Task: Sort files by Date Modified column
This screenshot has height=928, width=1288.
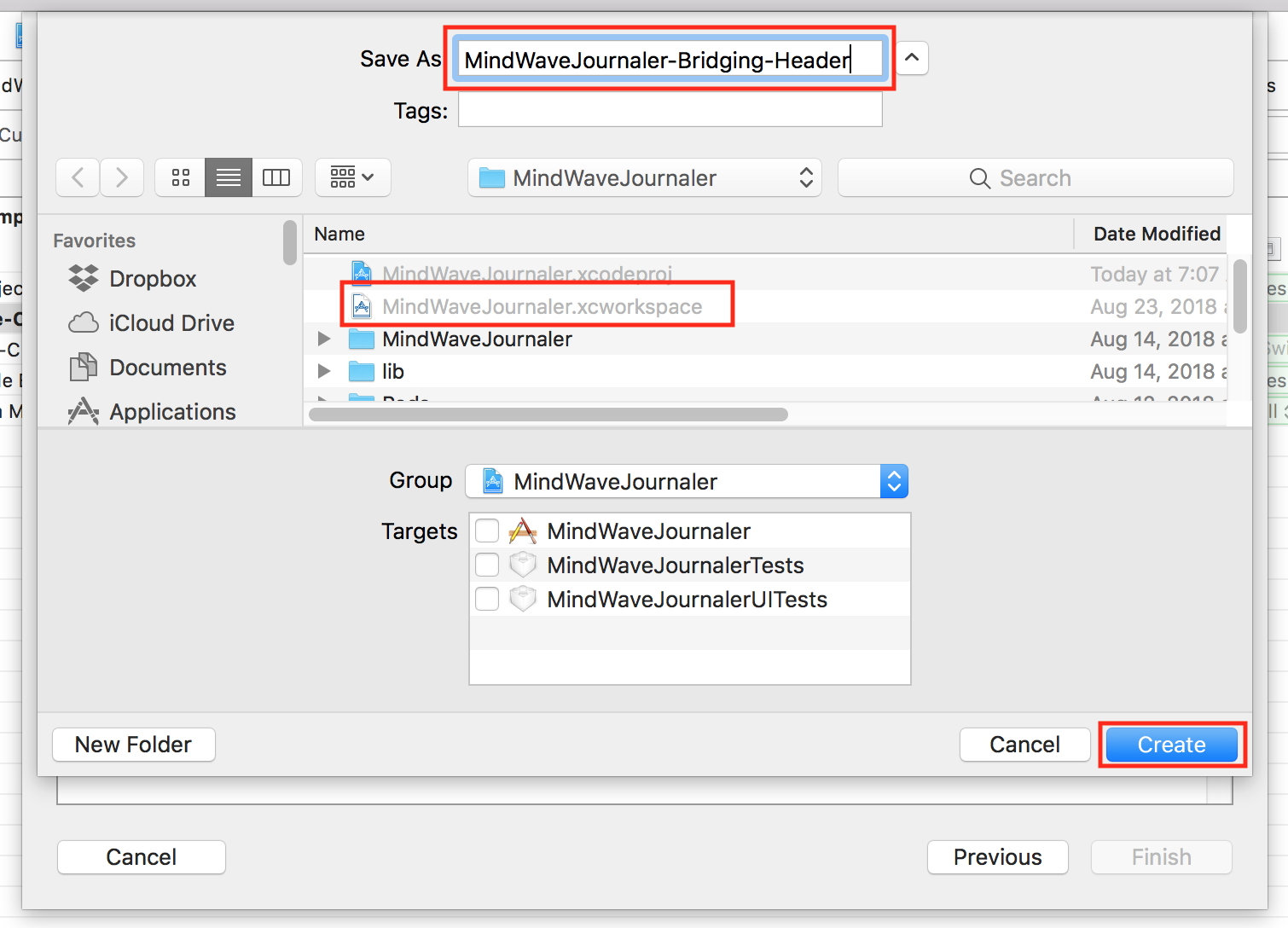Action: tap(1156, 234)
